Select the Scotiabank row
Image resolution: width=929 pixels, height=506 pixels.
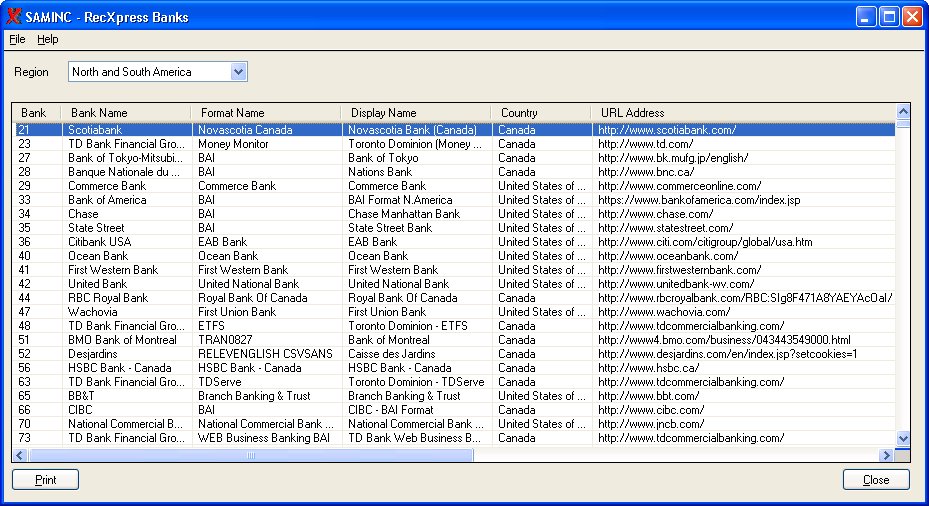click(455, 130)
